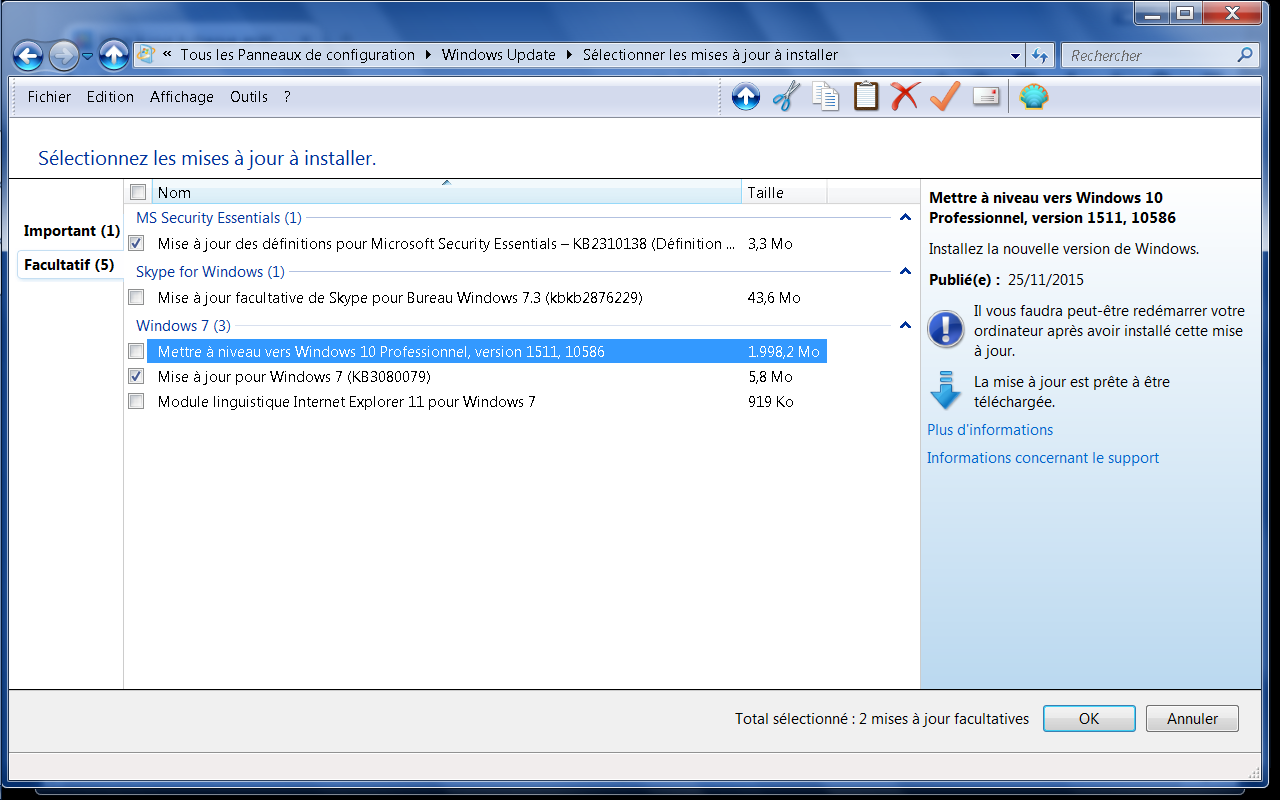The image size is (1280, 800).
Task: Sort by the Nom column header
Action: click(447, 192)
